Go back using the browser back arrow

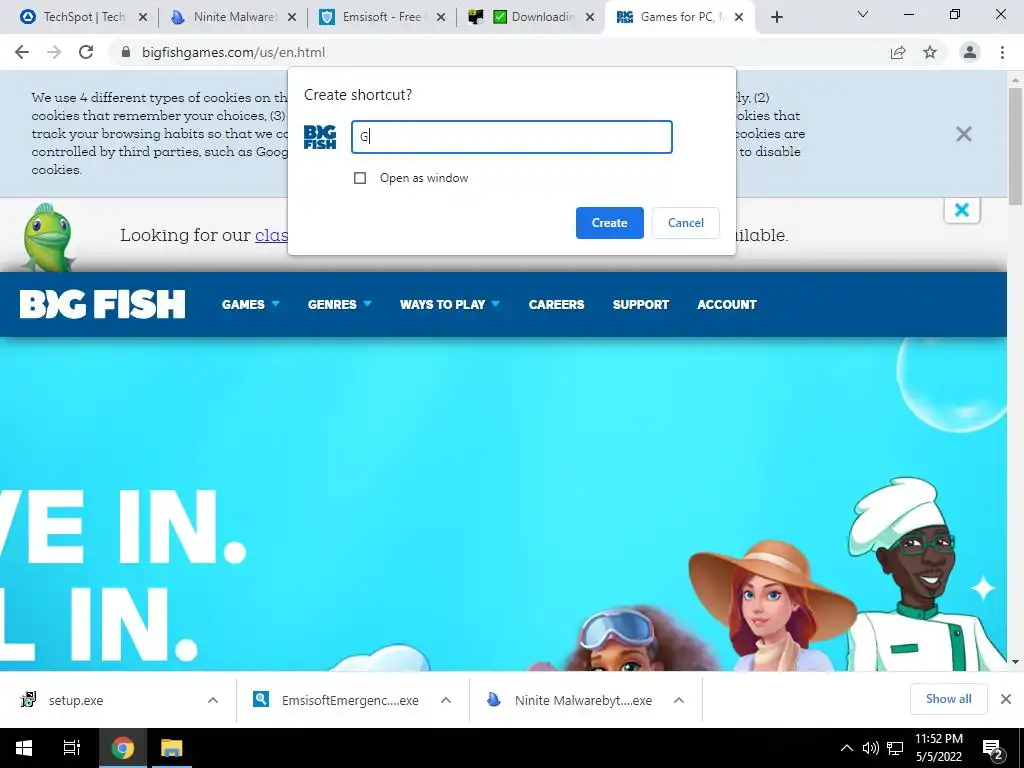point(22,52)
